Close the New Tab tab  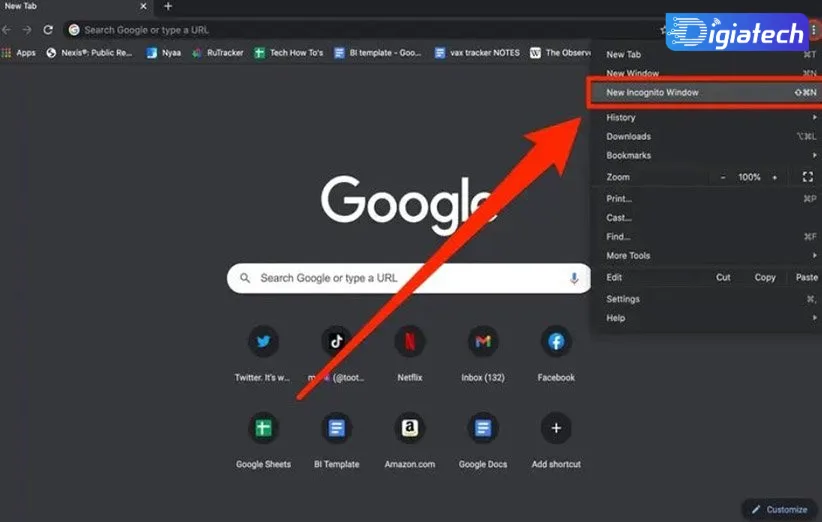143,6
